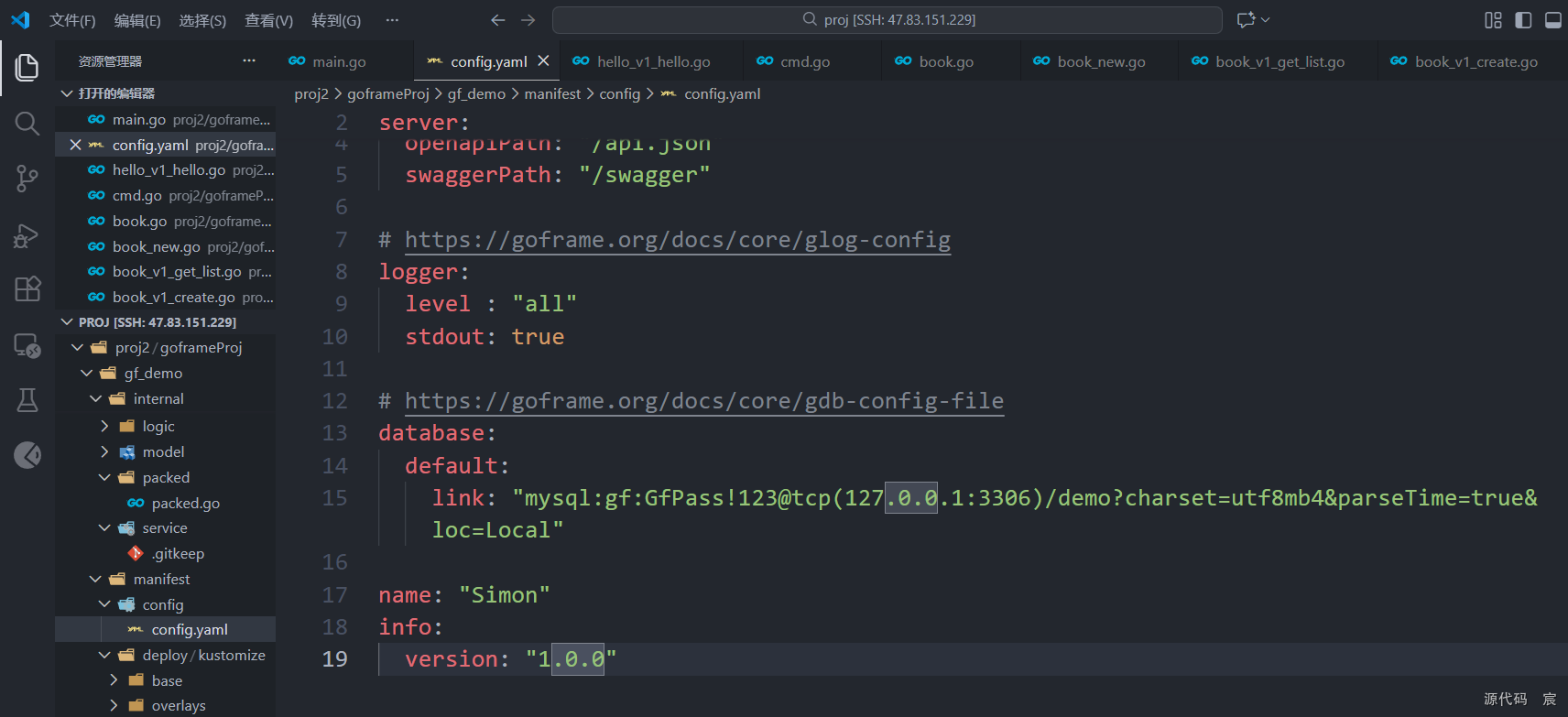Expand the logic folder

(104, 427)
